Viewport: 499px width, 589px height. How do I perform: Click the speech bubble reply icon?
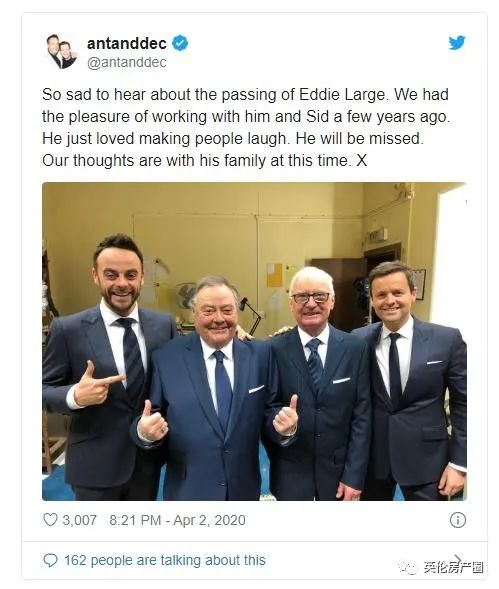[50, 560]
